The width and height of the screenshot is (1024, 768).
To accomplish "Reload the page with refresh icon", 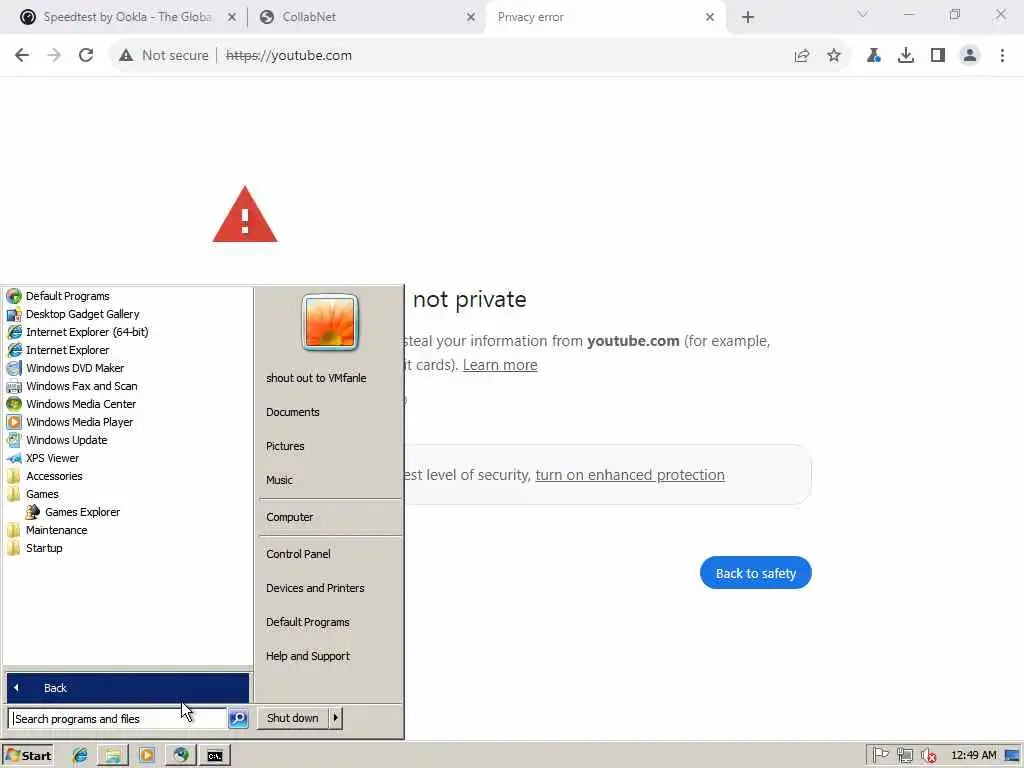I will click(86, 56).
